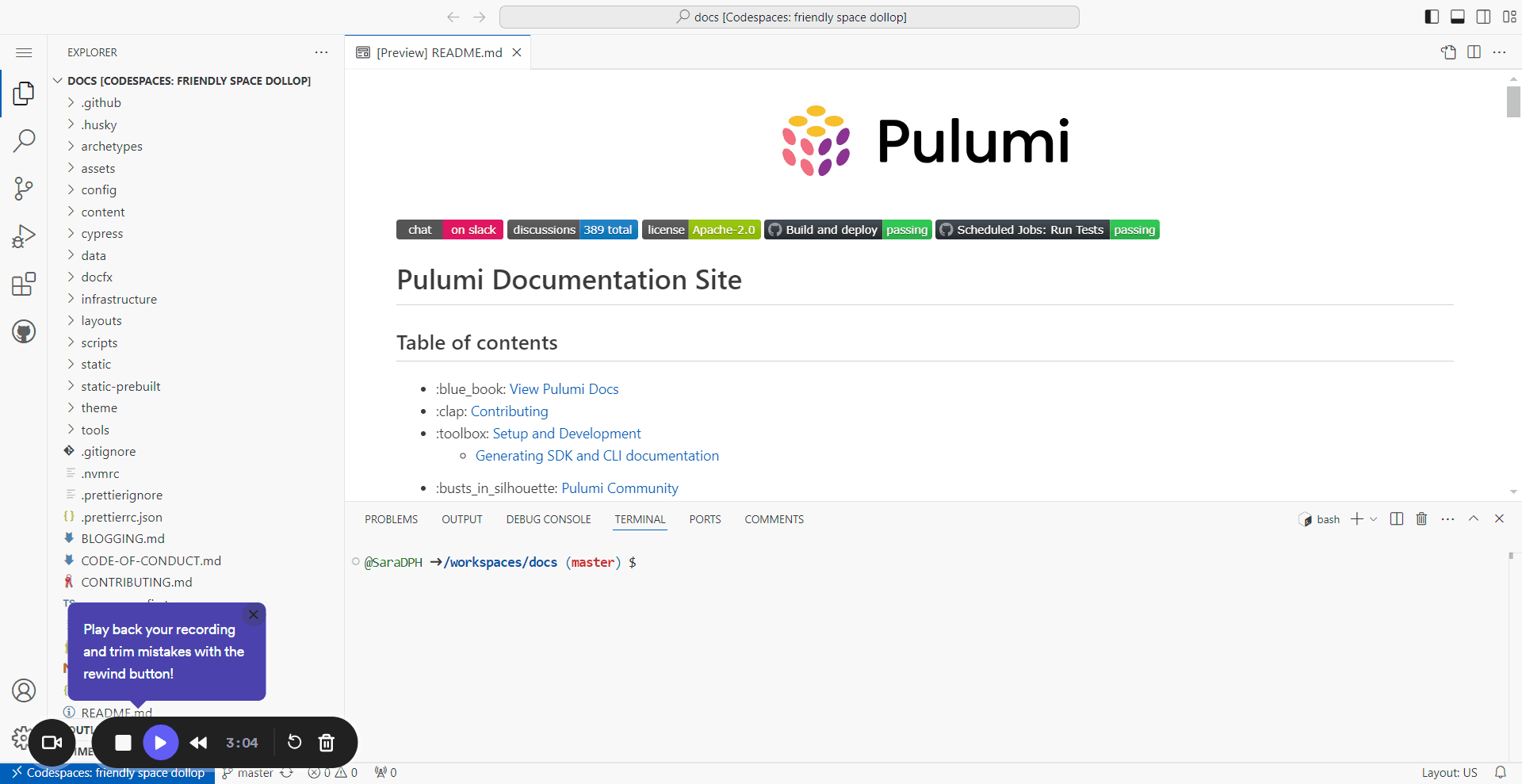Viewport: 1522px width, 784px height.
Task: Follow the Contributing link
Action: (x=509, y=411)
